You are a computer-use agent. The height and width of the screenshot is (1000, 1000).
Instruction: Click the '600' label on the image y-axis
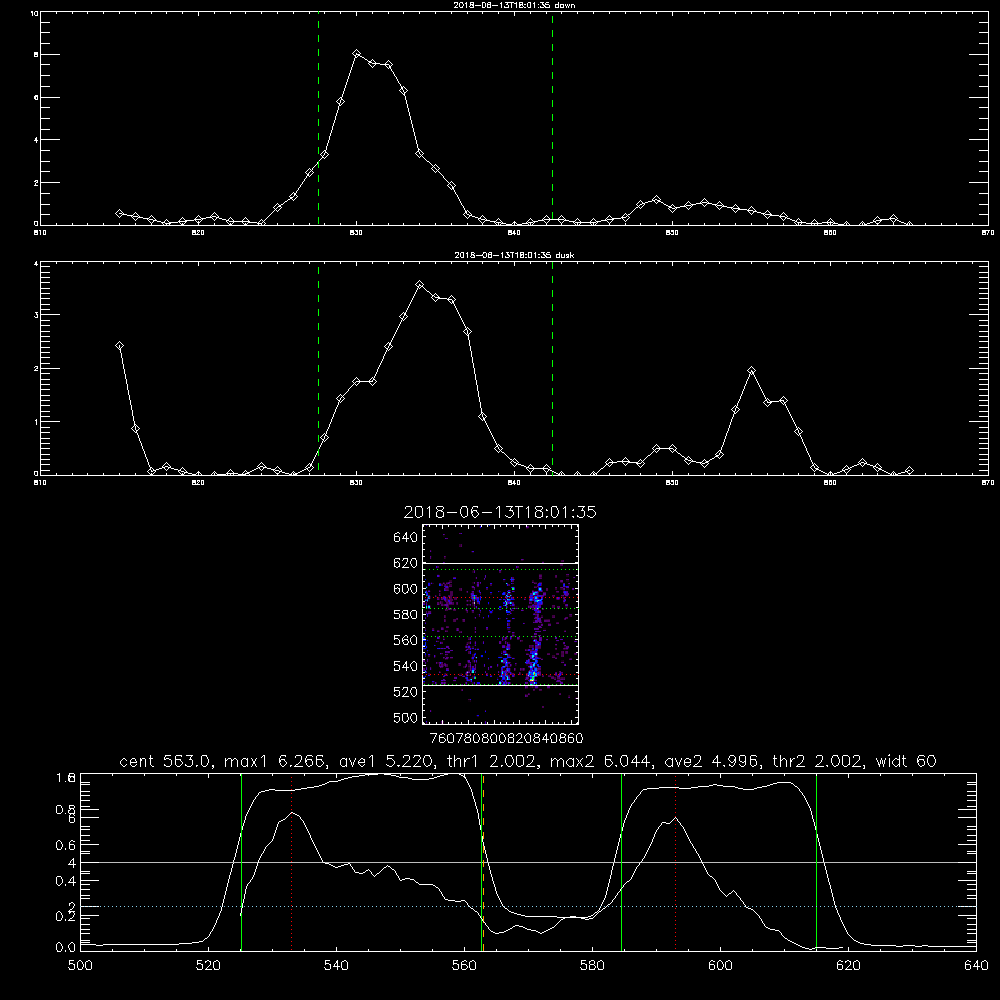406,589
